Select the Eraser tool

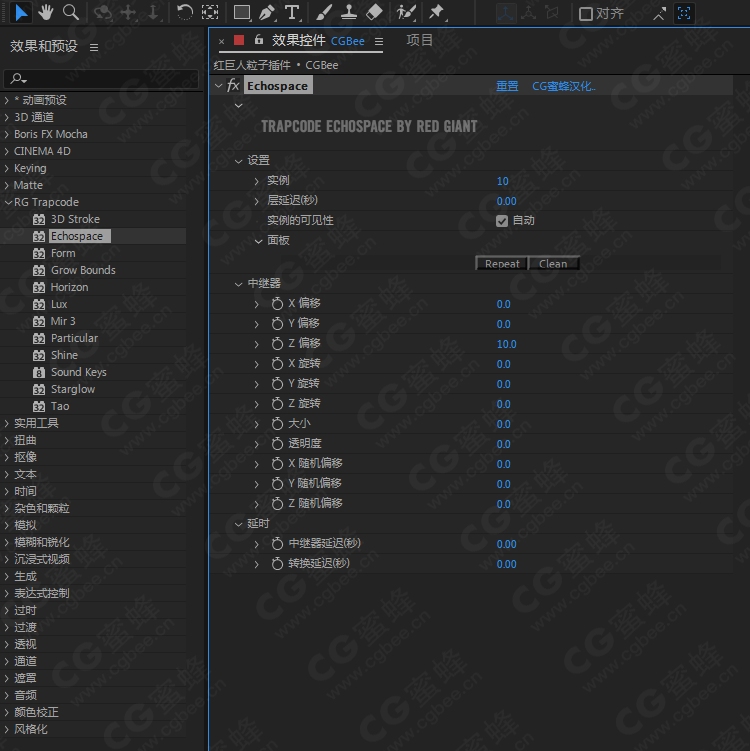[x=374, y=12]
